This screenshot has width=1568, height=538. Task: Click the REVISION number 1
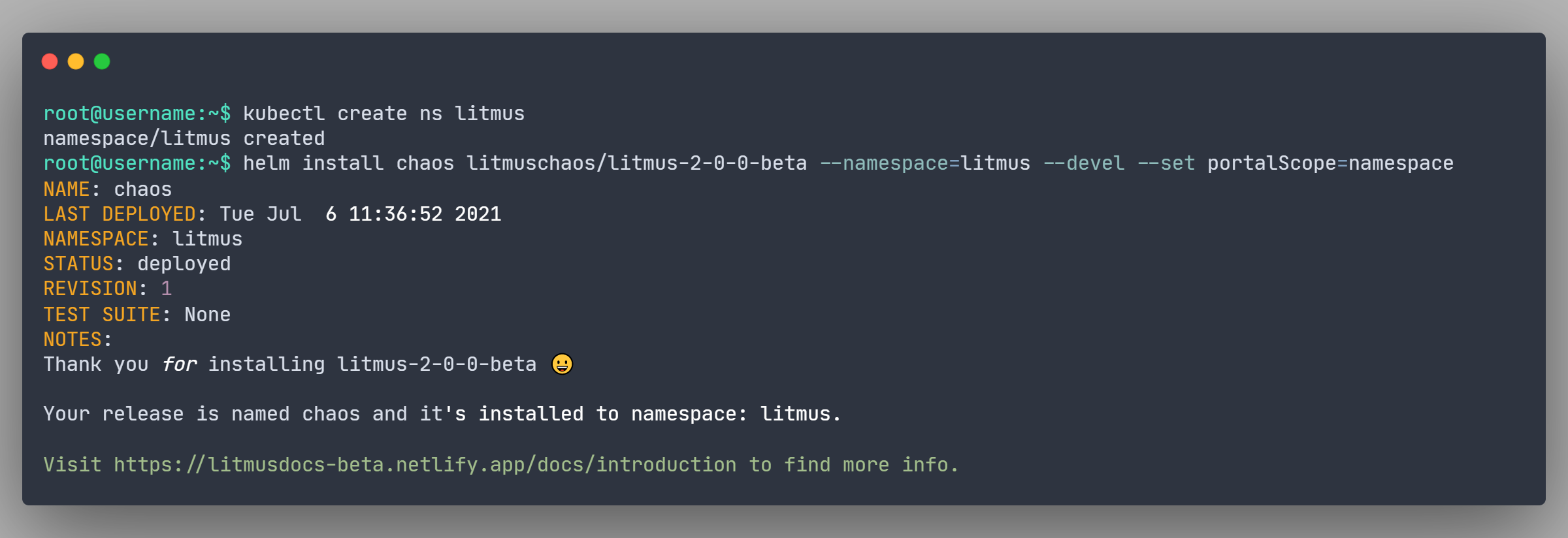[167, 289]
